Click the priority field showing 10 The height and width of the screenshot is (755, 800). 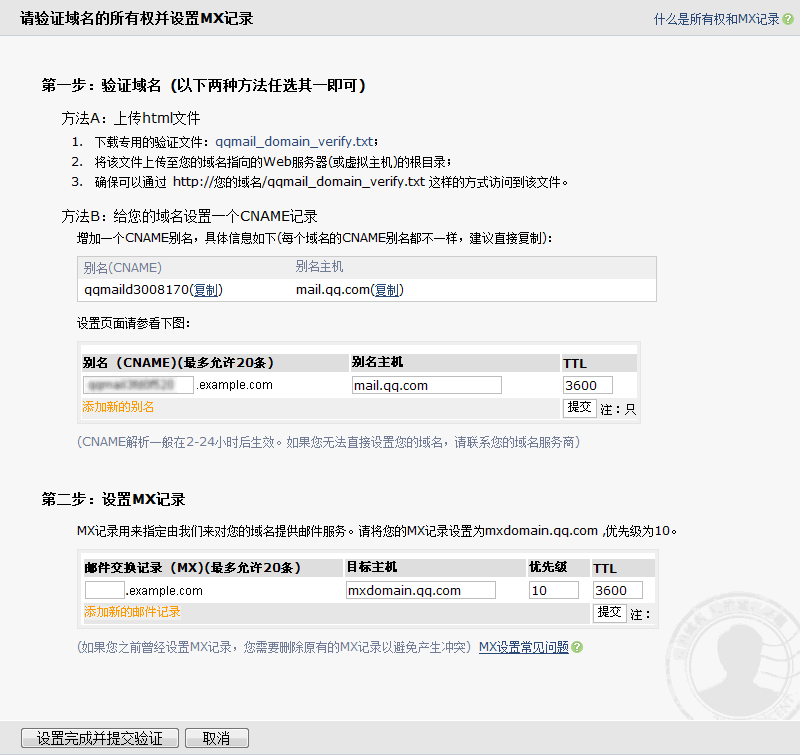pyautogui.click(x=553, y=590)
